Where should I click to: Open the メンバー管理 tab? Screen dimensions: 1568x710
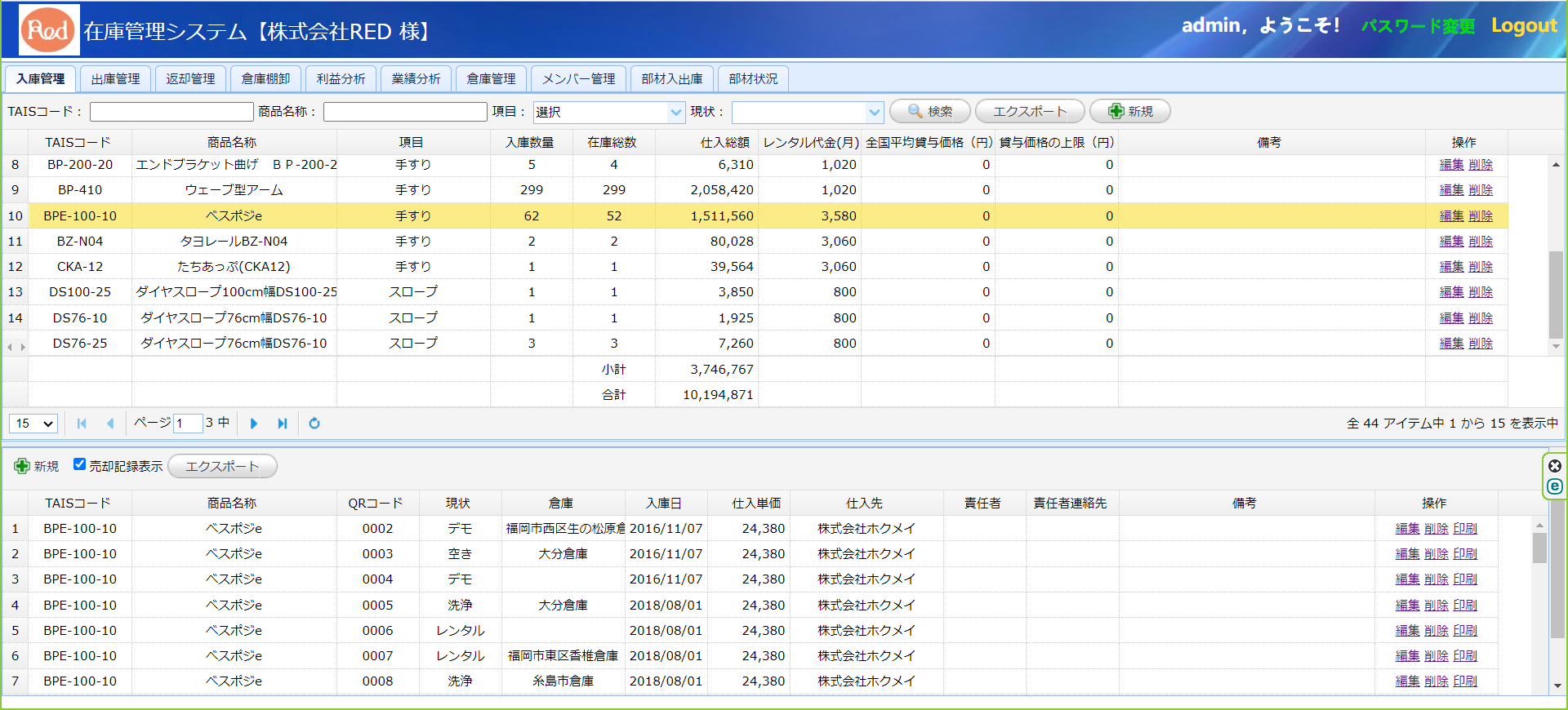pos(579,79)
